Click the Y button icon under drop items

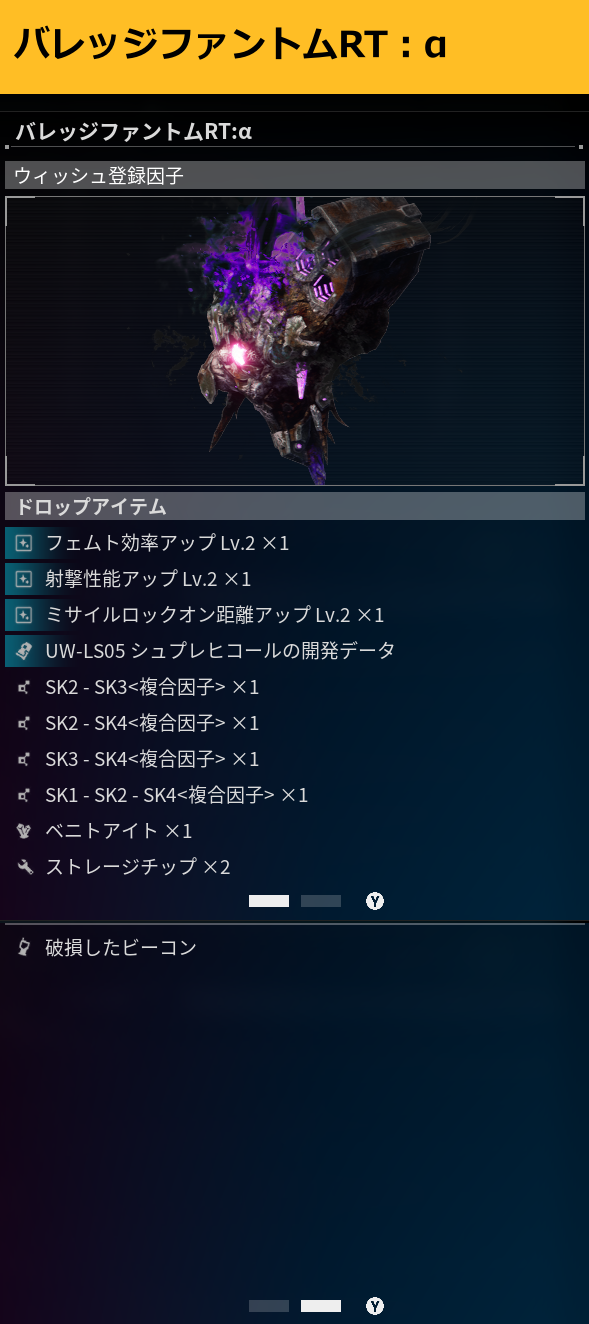[375, 901]
